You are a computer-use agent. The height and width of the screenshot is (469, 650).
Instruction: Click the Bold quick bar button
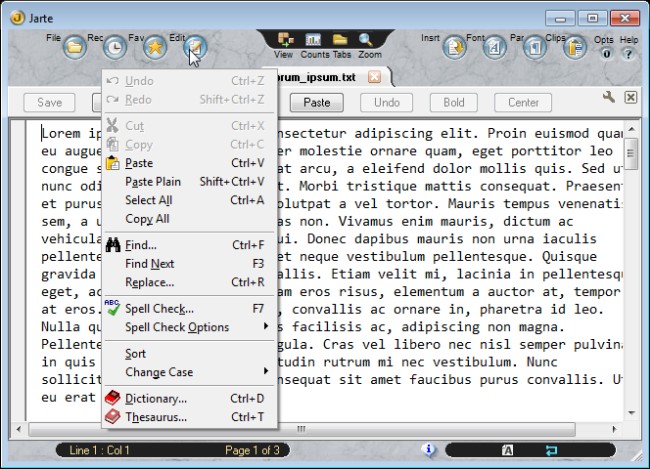tap(454, 102)
